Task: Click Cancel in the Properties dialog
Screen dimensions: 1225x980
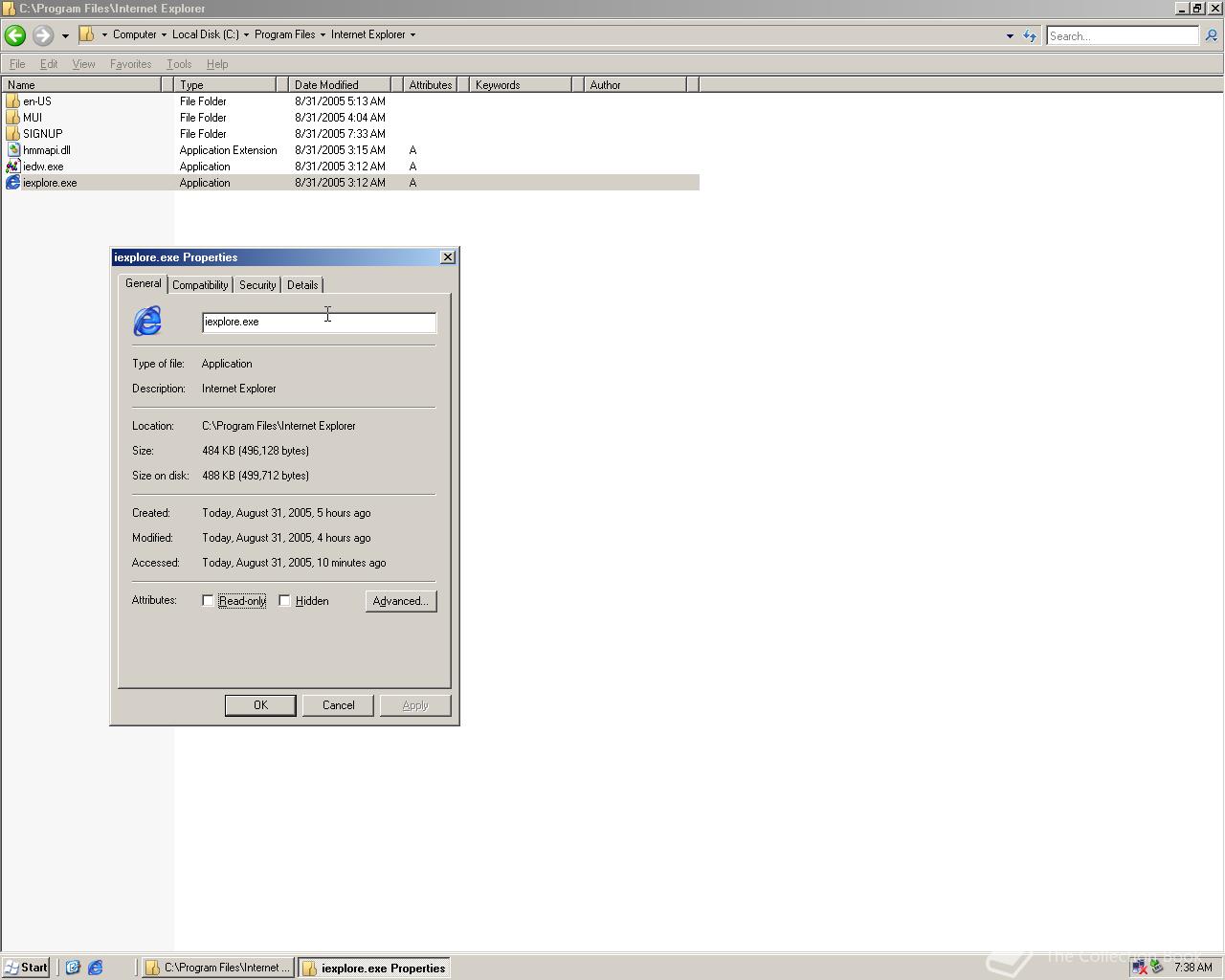Action: 338,705
